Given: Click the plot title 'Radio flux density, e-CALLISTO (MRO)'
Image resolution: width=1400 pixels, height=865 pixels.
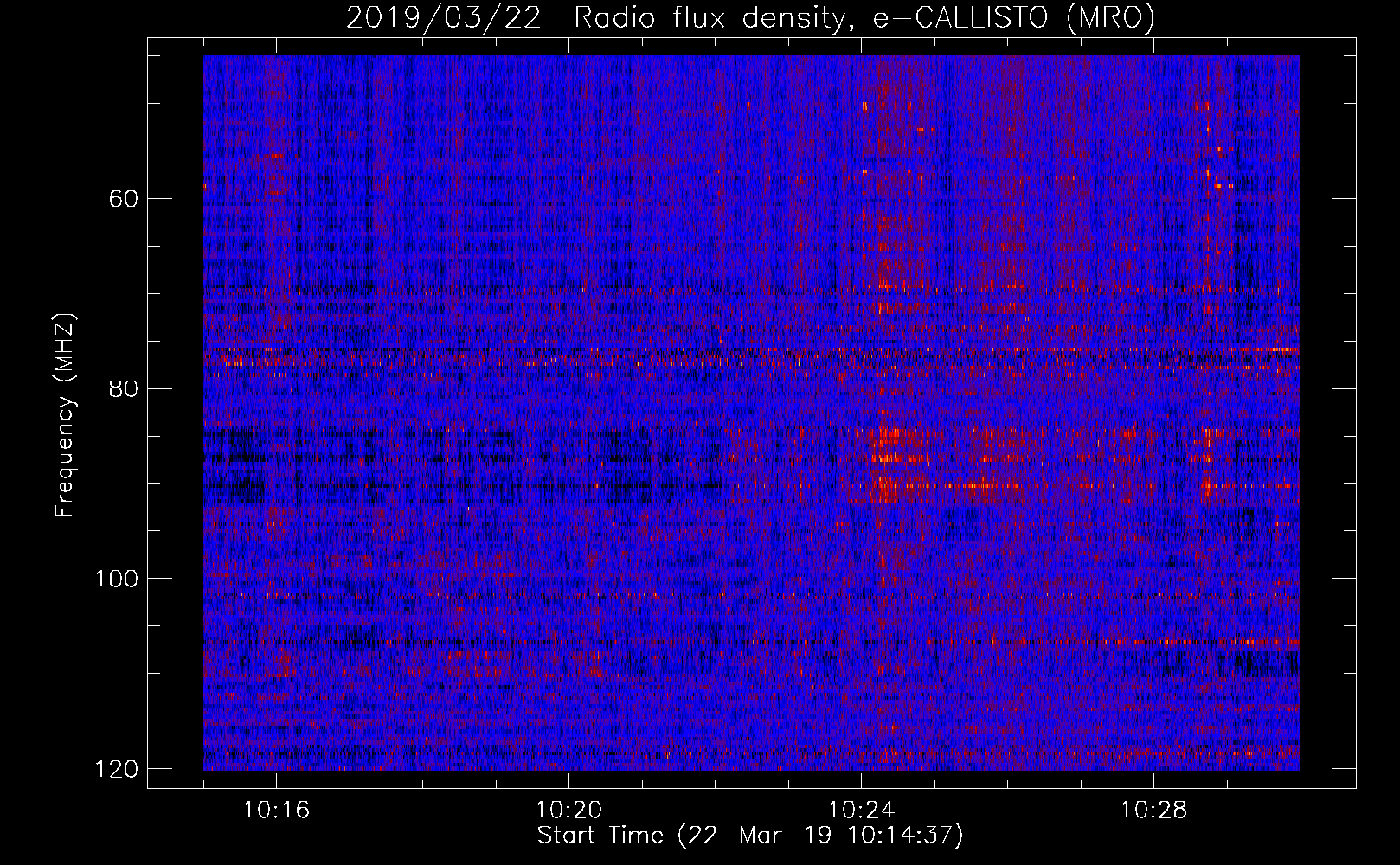Looking at the screenshot, I should coord(864,17).
